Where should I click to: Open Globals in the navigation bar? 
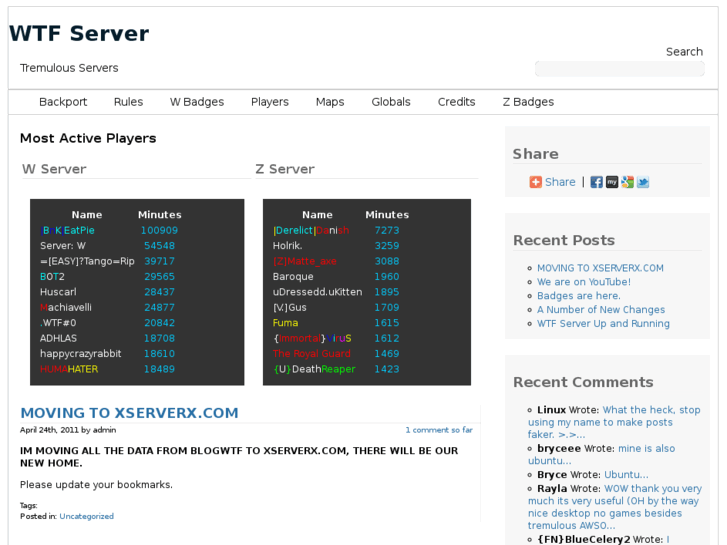pyautogui.click(x=391, y=102)
